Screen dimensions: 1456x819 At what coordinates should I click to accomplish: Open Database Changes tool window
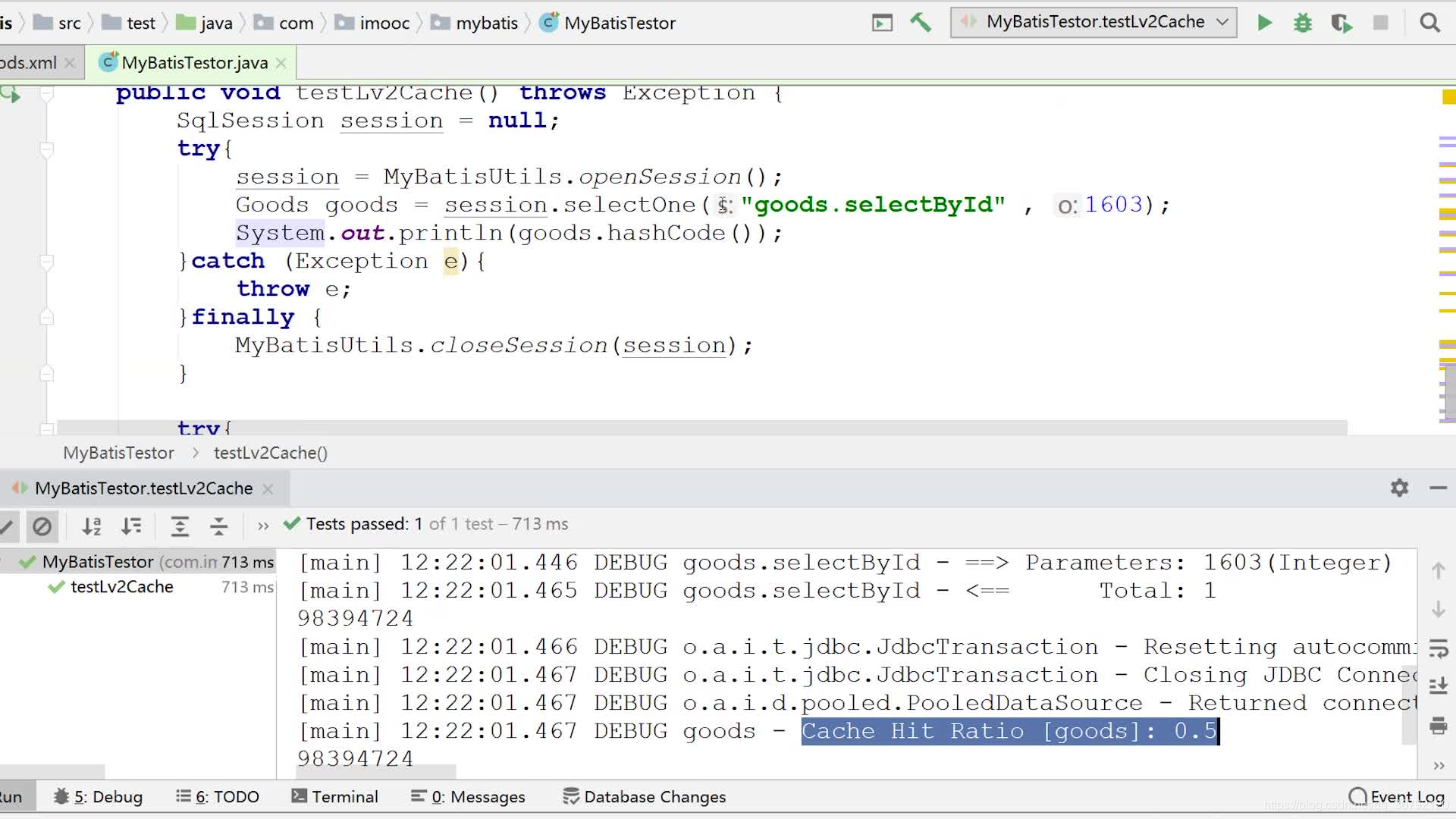pyautogui.click(x=644, y=796)
